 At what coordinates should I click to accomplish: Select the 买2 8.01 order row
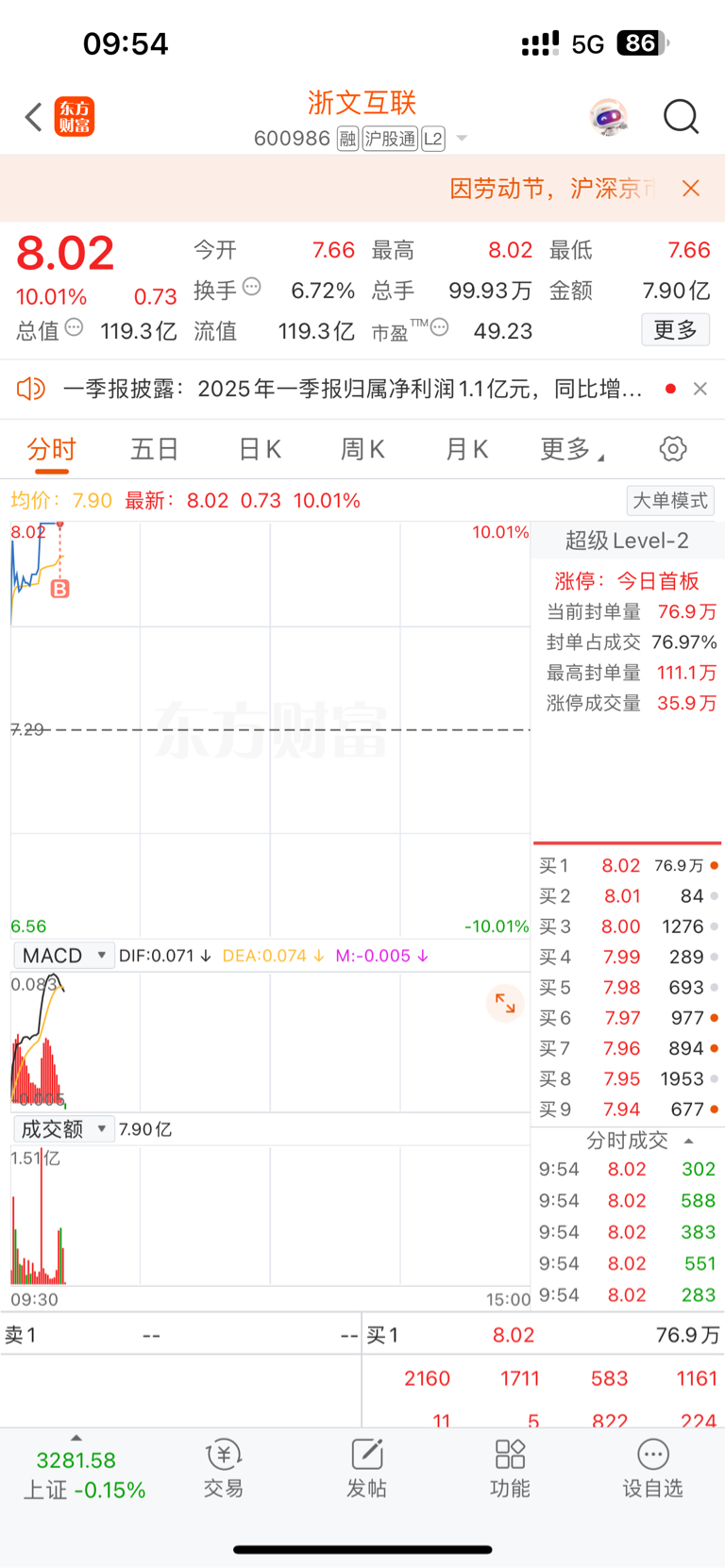(x=628, y=896)
